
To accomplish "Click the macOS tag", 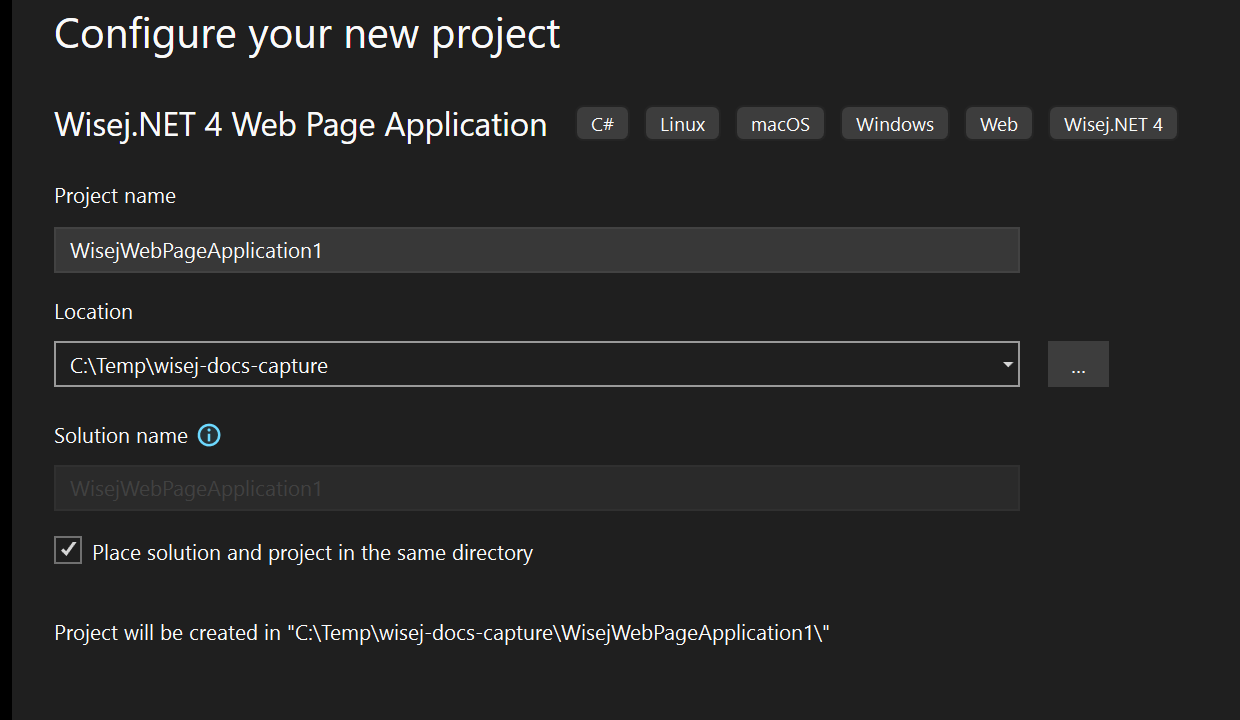I will tap(781, 124).
